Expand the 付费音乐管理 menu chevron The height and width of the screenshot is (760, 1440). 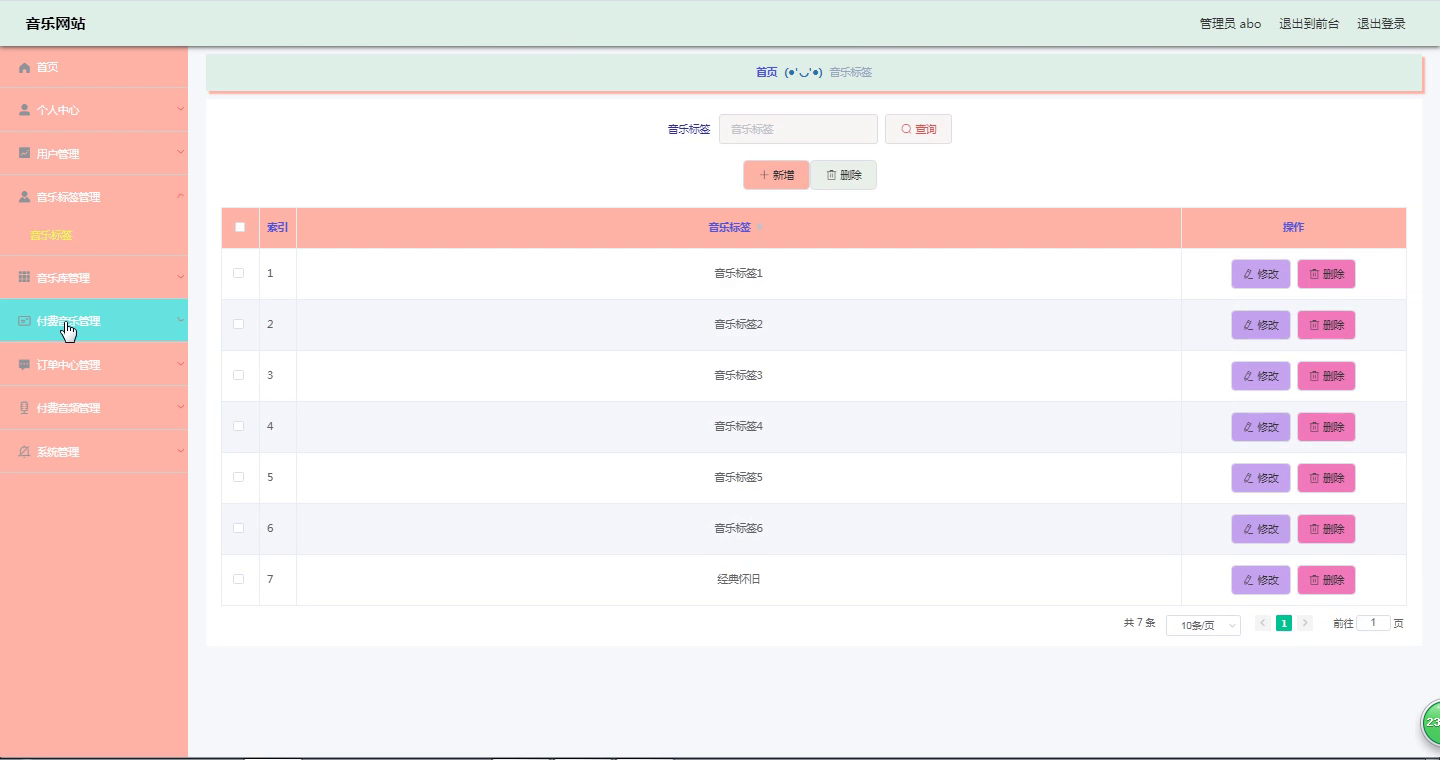pos(181,320)
